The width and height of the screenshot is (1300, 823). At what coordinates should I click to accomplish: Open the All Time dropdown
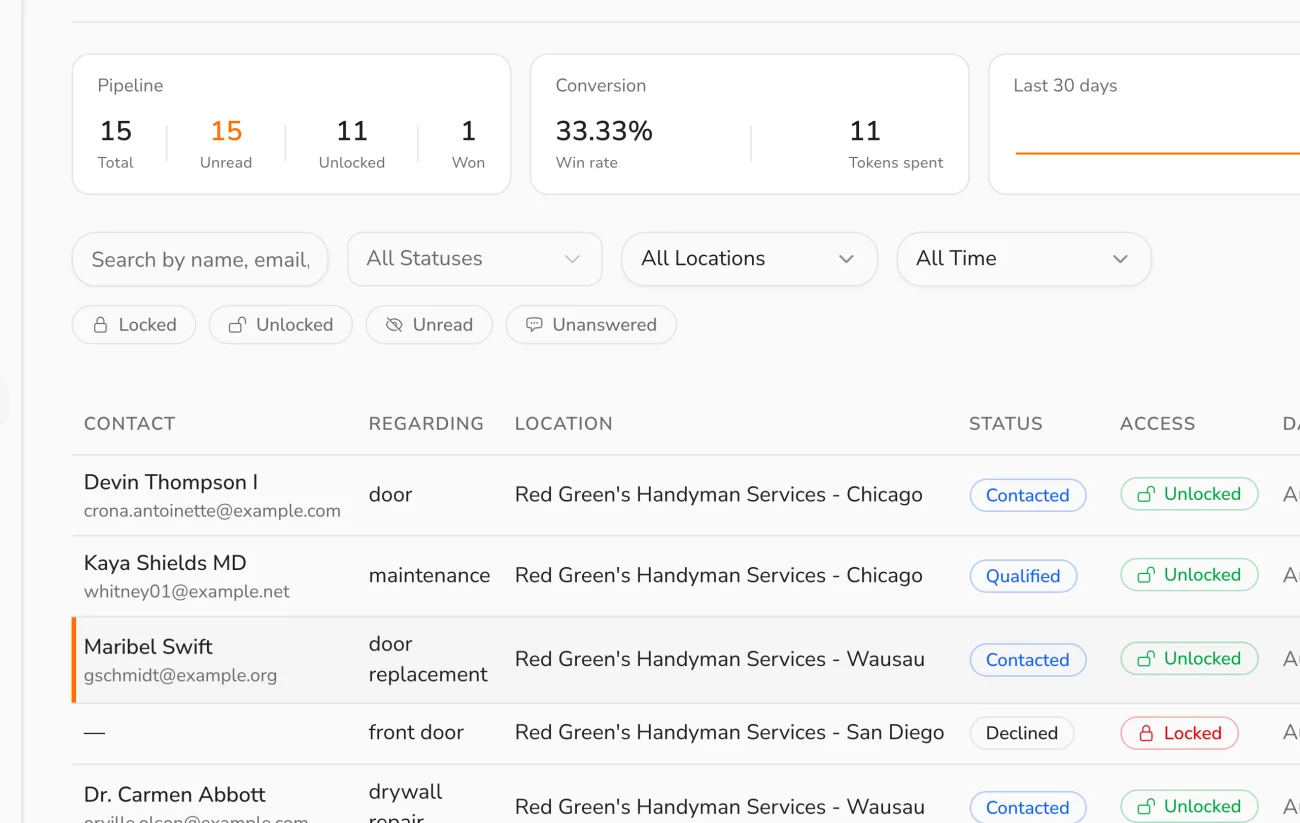(1024, 259)
